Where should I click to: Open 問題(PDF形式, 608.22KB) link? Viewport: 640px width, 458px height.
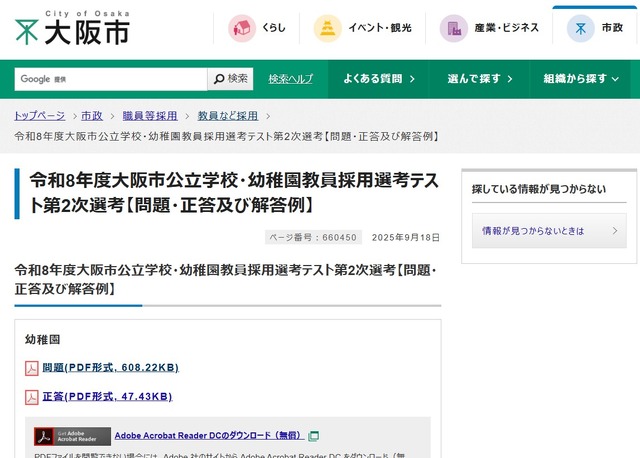[x=111, y=368]
